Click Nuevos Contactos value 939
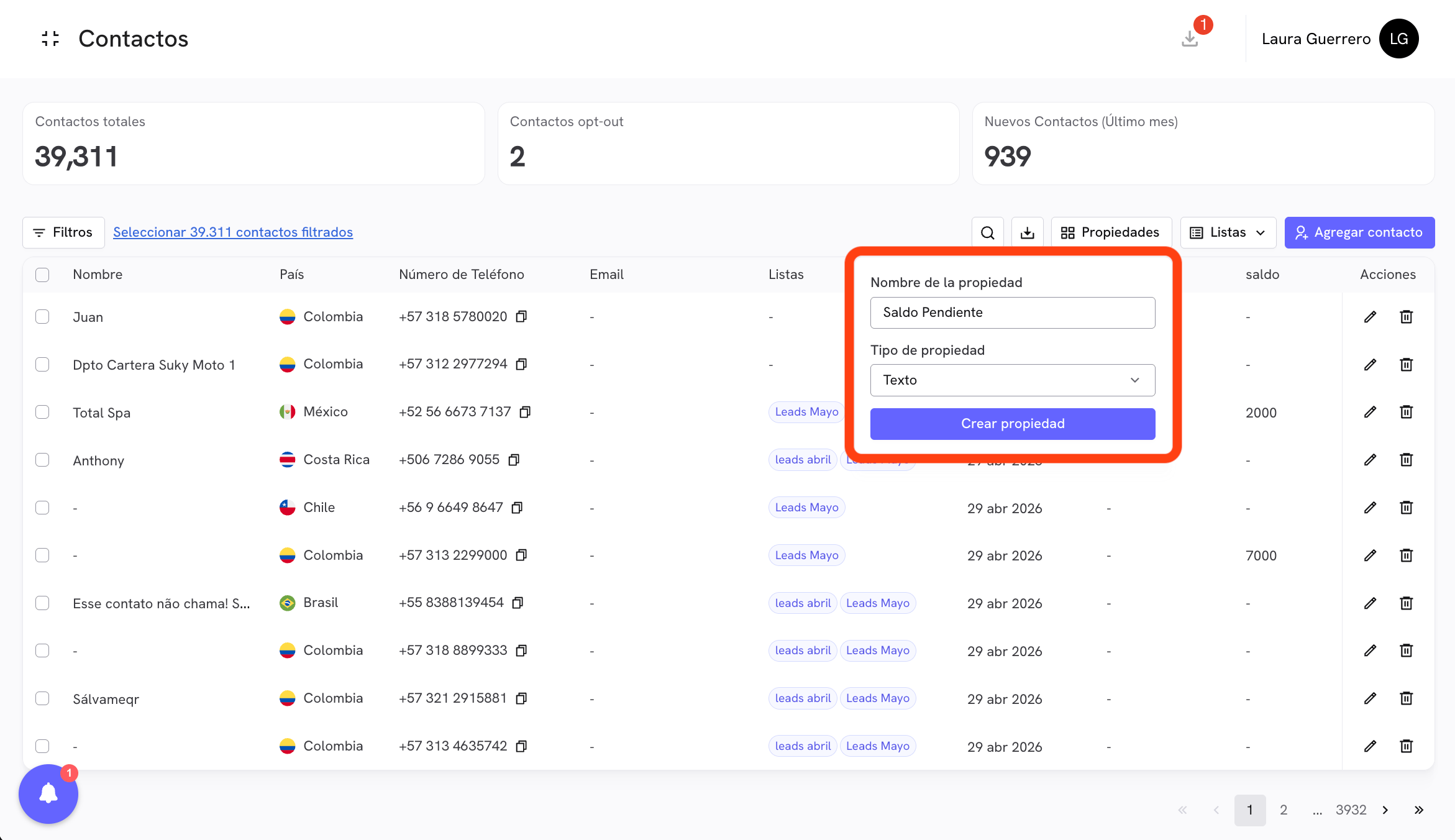 pyautogui.click(x=1008, y=157)
